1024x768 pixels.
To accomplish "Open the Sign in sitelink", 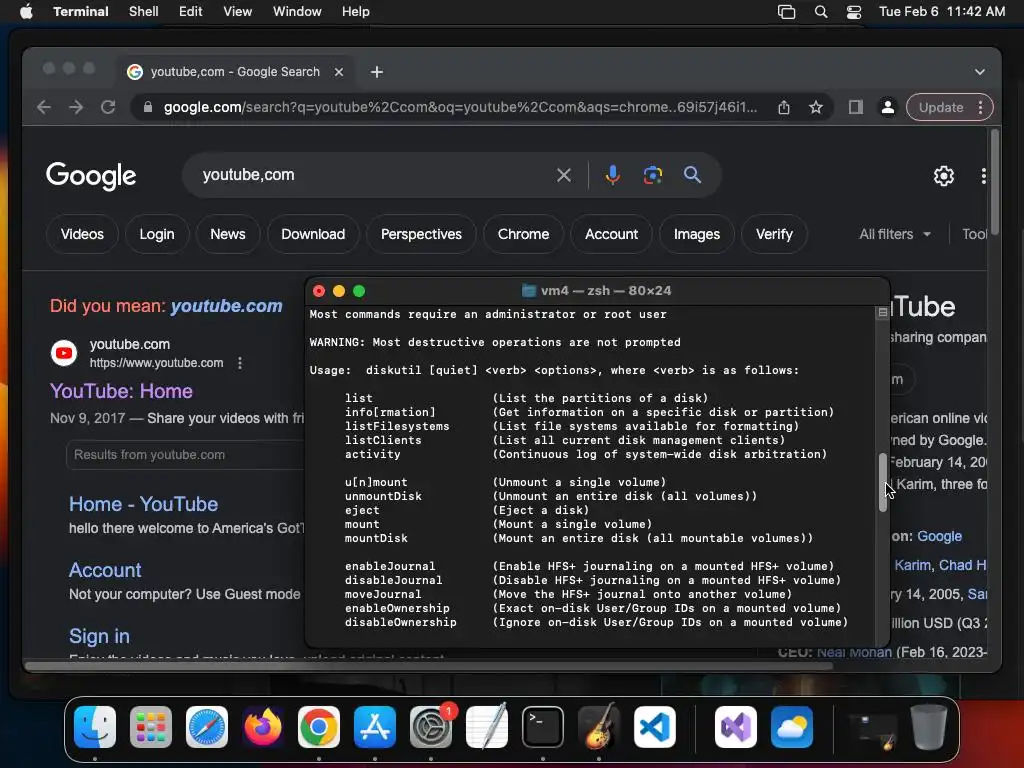I will (x=99, y=636).
